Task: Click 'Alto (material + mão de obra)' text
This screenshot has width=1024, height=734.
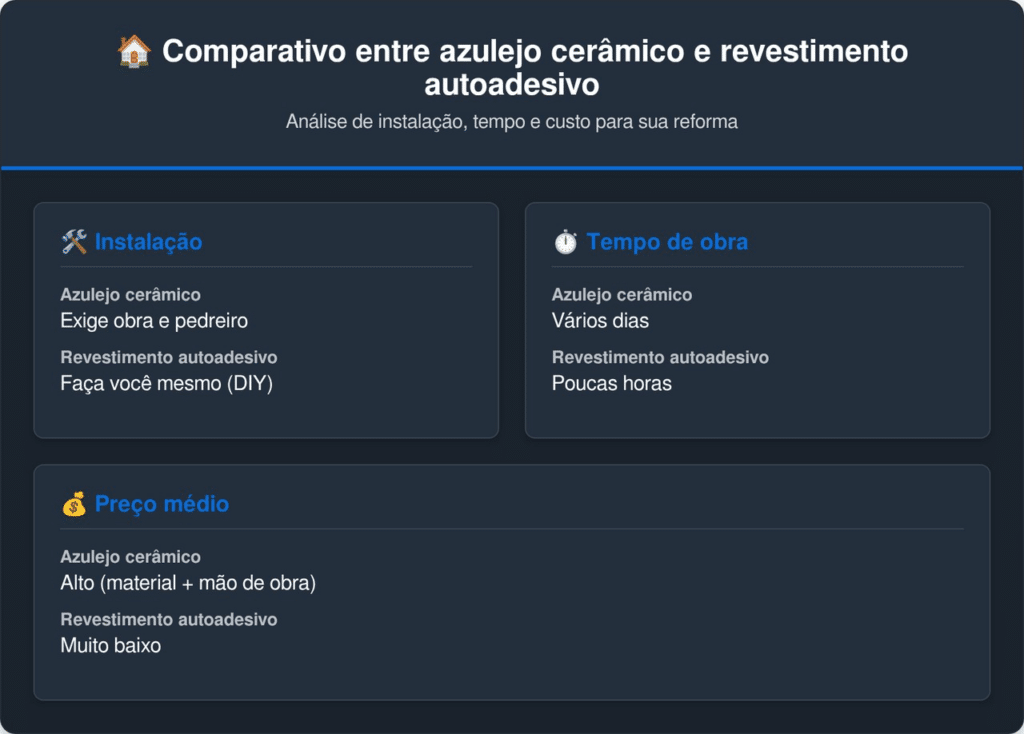Action: (188, 583)
